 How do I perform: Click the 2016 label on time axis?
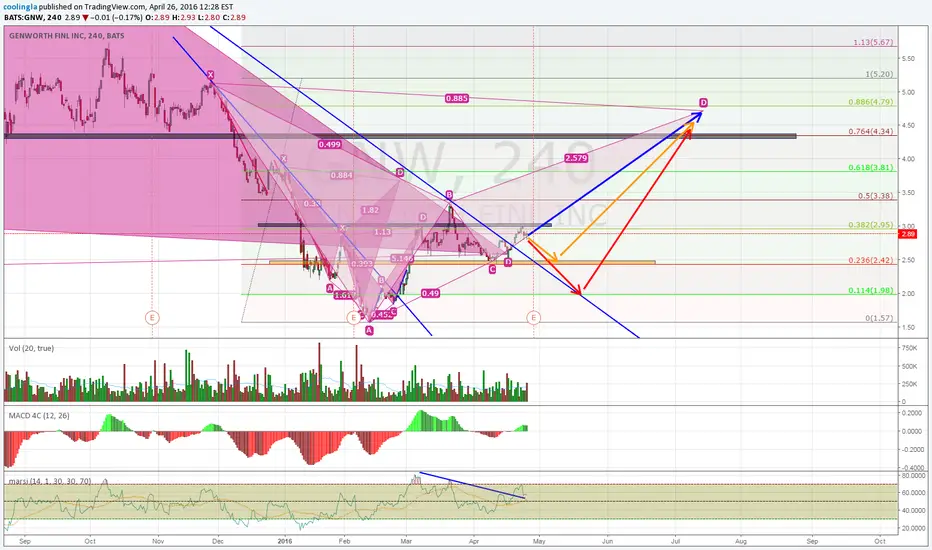[x=285, y=542]
